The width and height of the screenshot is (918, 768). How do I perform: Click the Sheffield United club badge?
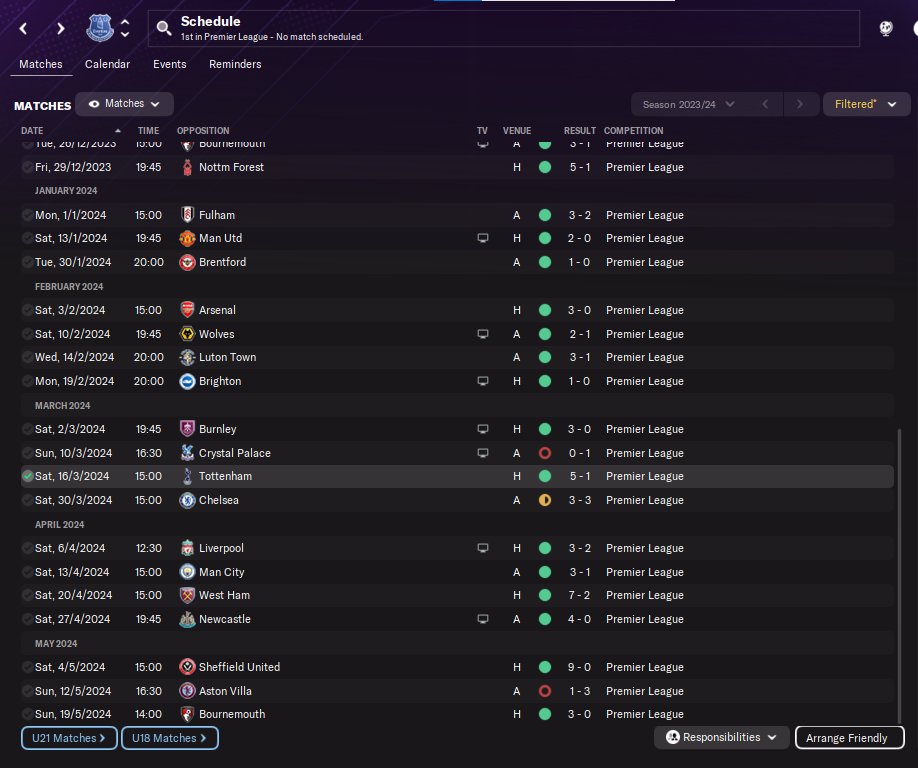187,667
